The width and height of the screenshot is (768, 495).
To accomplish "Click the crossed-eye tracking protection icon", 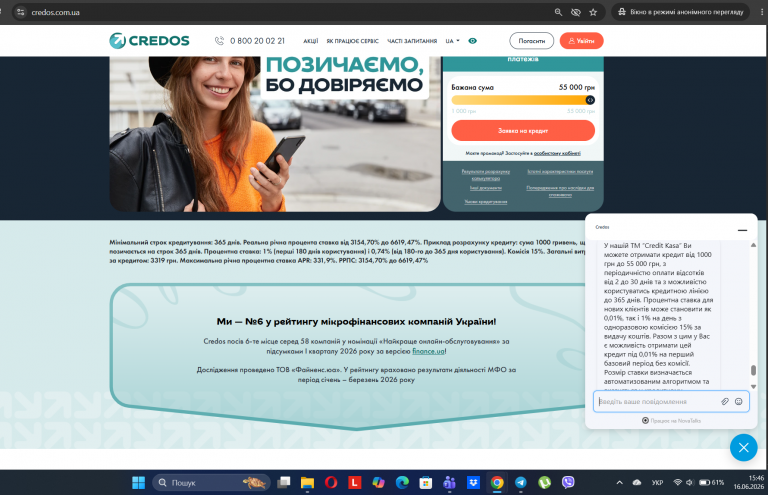I will 576,12.
